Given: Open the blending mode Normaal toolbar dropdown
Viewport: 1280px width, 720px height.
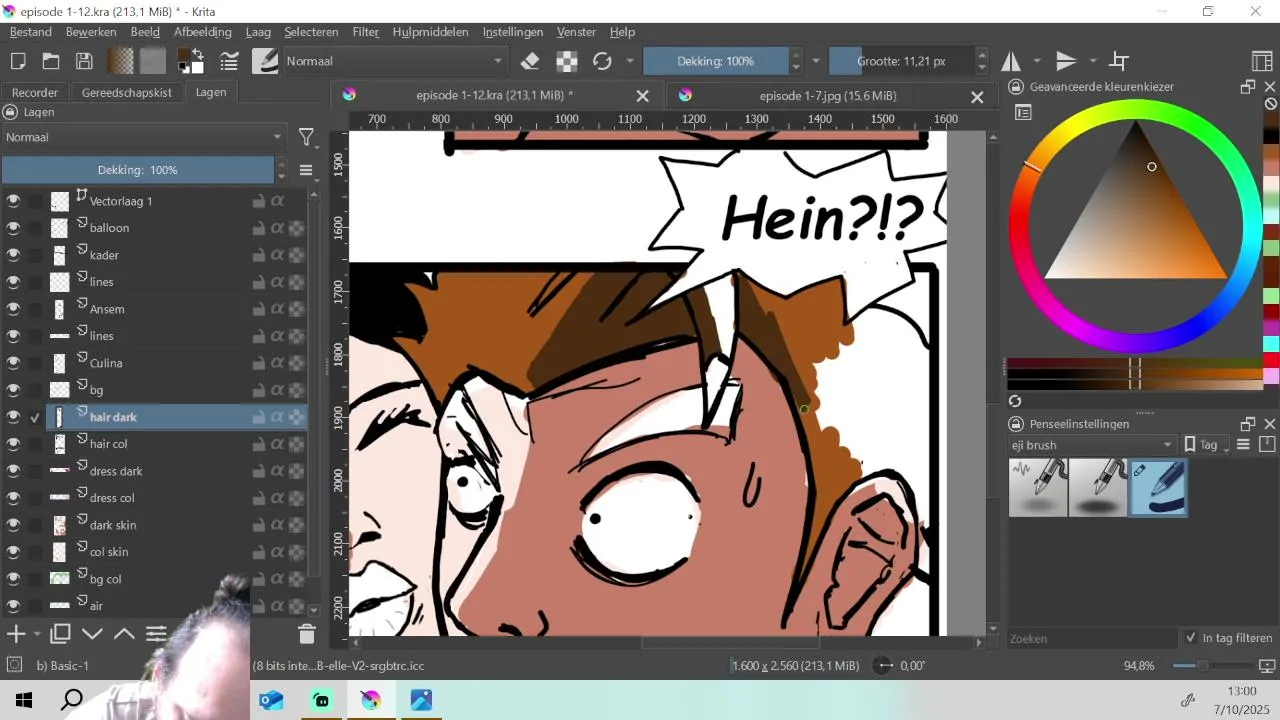Looking at the screenshot, I should tap(395, 61).
